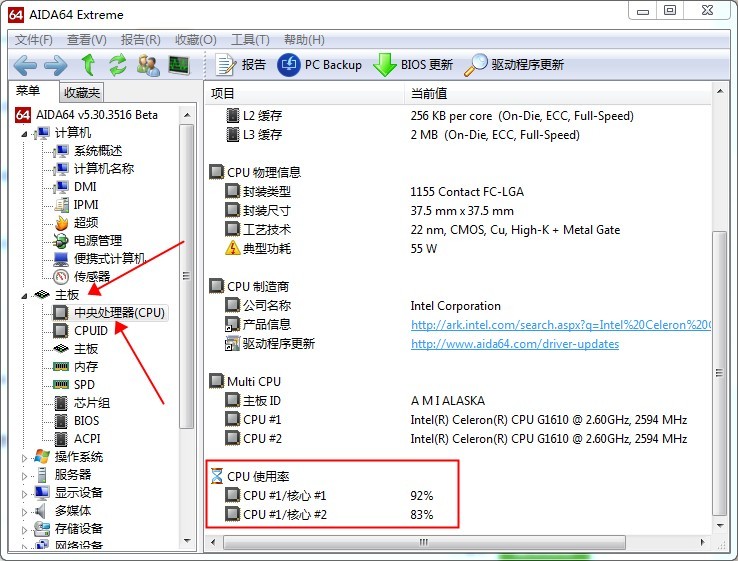Switch to the 菜单 tab
The width and height of the screenshot is (738, 561).
coord(28,90)
